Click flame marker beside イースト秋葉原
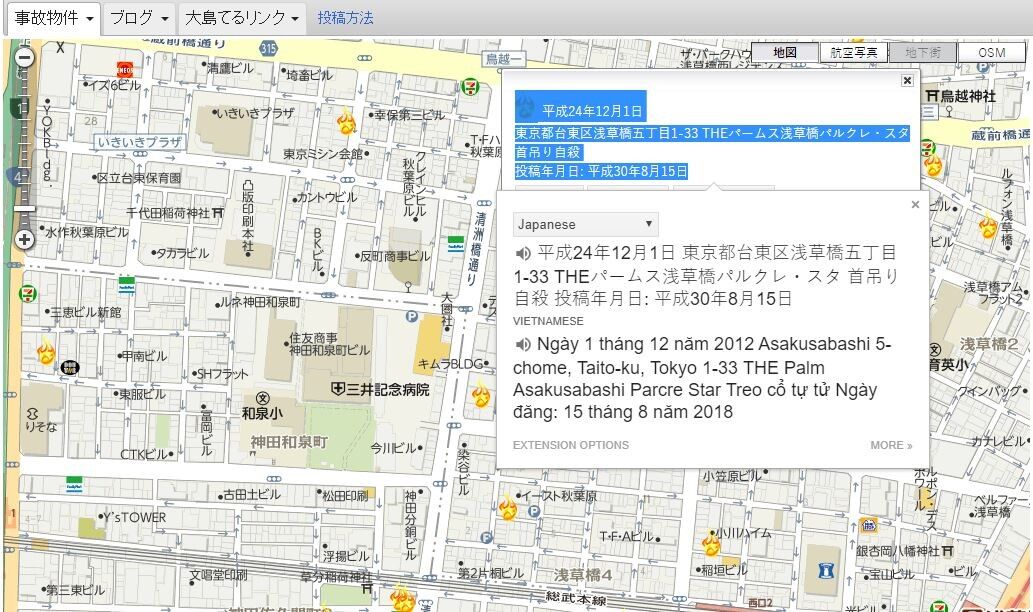The width and height of the screenshot is (1033, 612). coord(507,508)
